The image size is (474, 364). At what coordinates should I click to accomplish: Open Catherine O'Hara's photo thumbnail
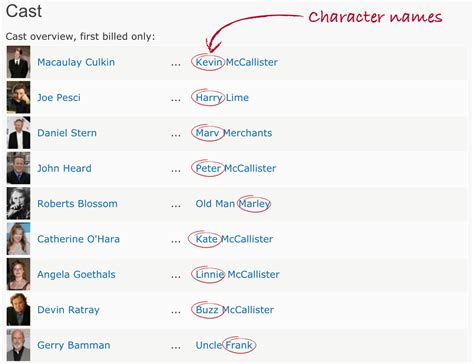pyautogui.click(x=18, y=239)
